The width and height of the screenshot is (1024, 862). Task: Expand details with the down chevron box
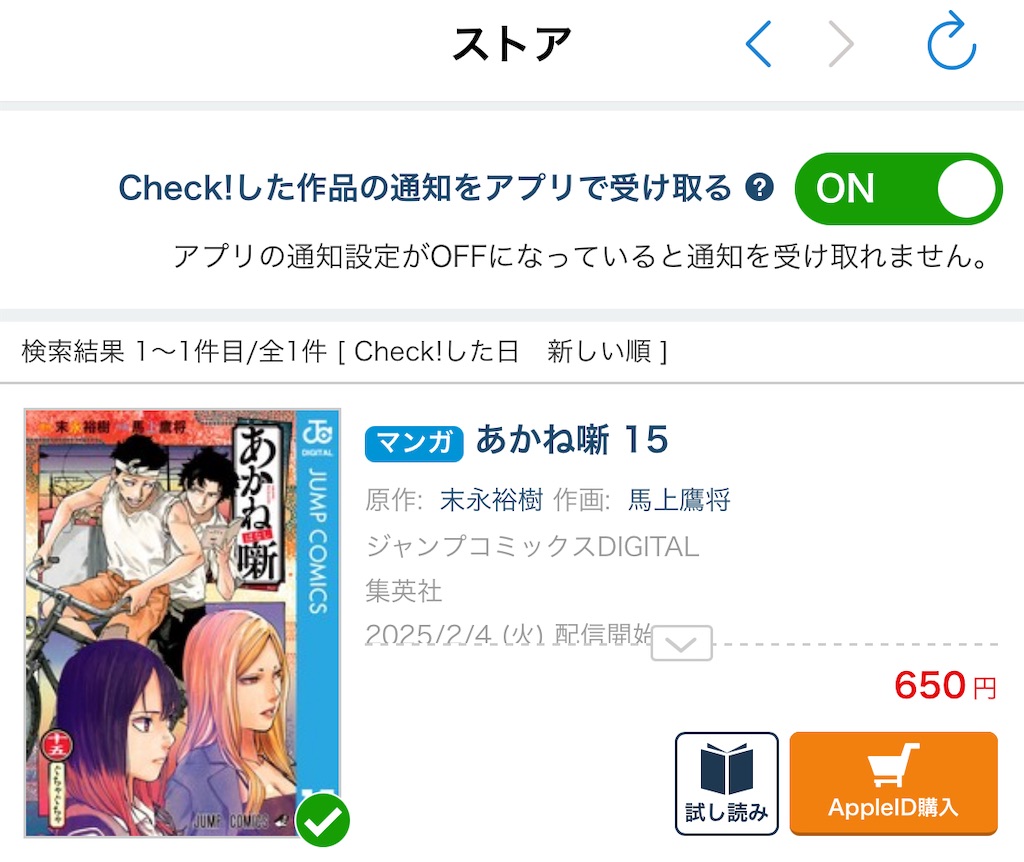coord(682,643)
